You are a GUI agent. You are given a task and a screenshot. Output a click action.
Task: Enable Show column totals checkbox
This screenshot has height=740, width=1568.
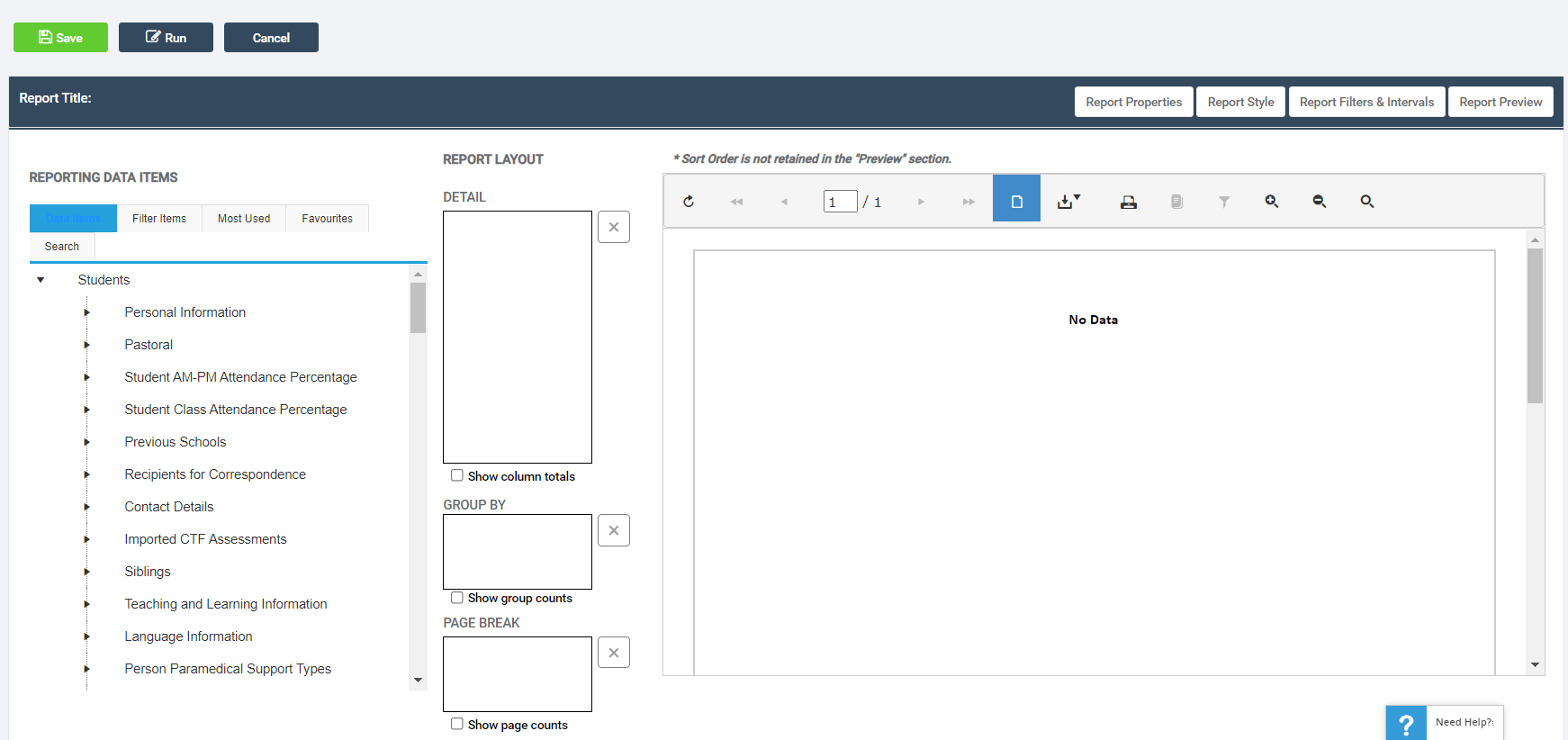pos(457,475)
